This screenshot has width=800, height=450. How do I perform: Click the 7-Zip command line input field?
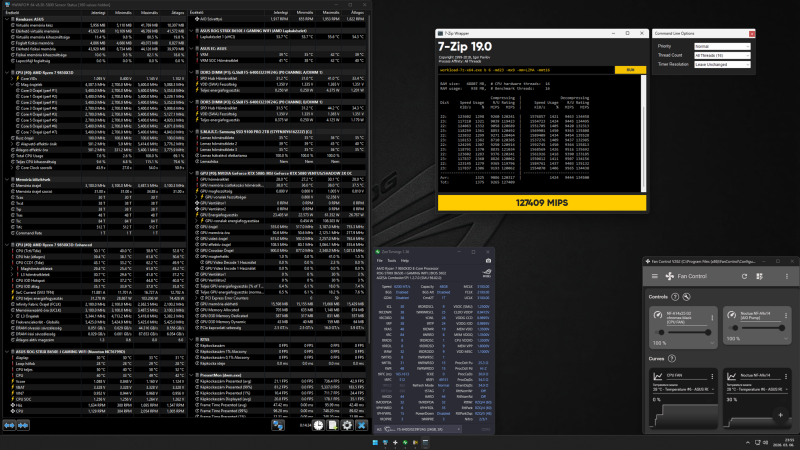tap(526, 70)
